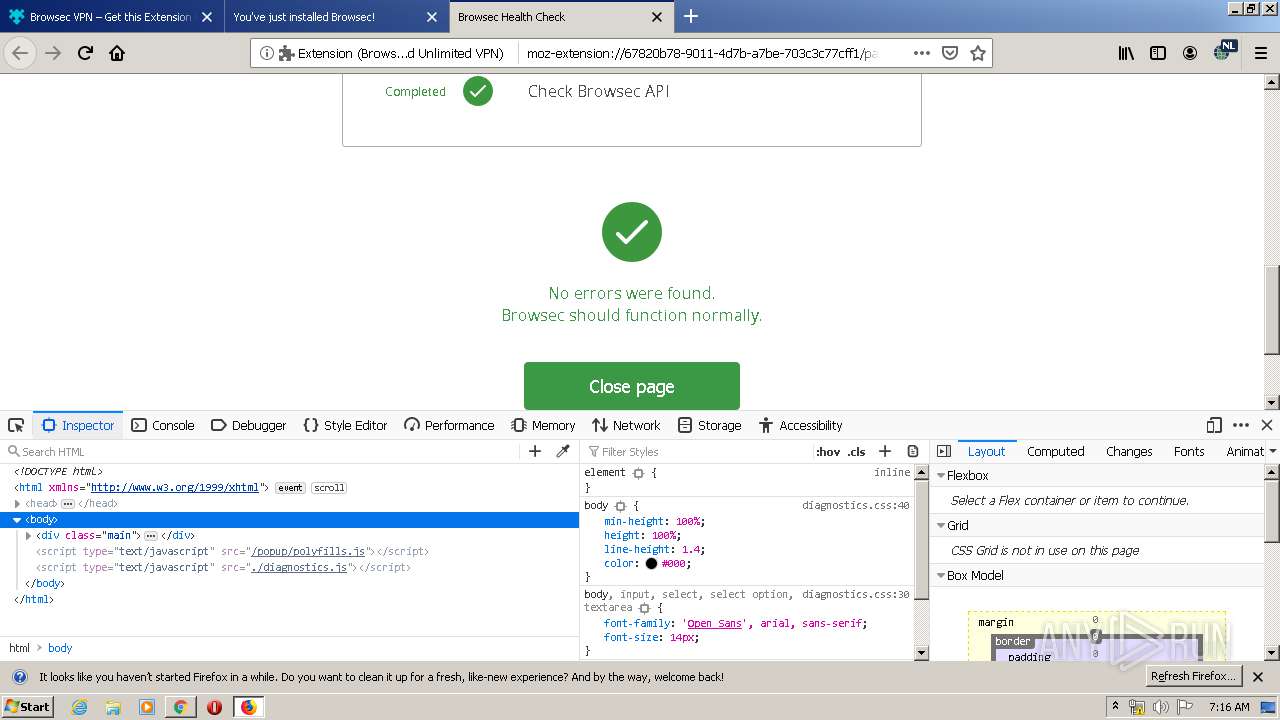
Task: Collapse the Grid section
Action: pos(940,526)
